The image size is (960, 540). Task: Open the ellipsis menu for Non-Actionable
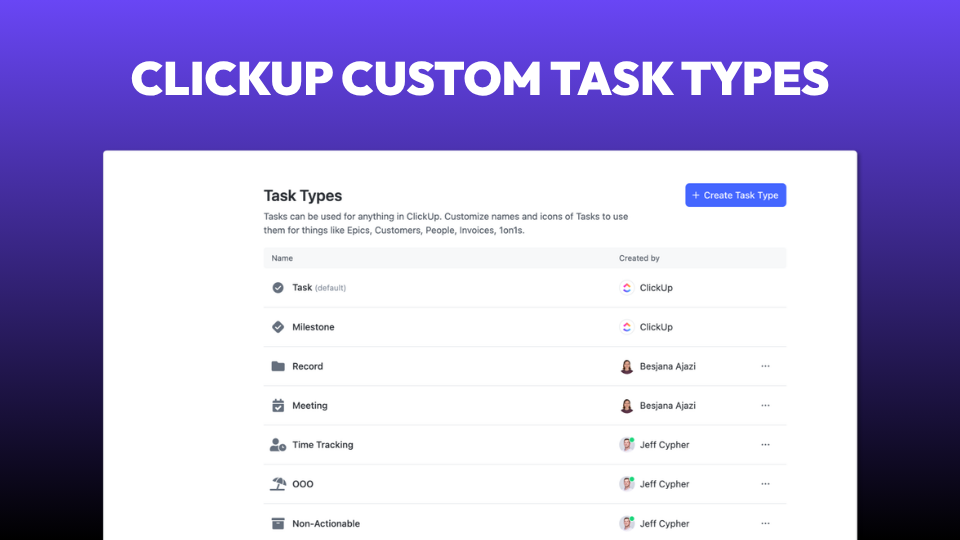[x=765, y=523]
